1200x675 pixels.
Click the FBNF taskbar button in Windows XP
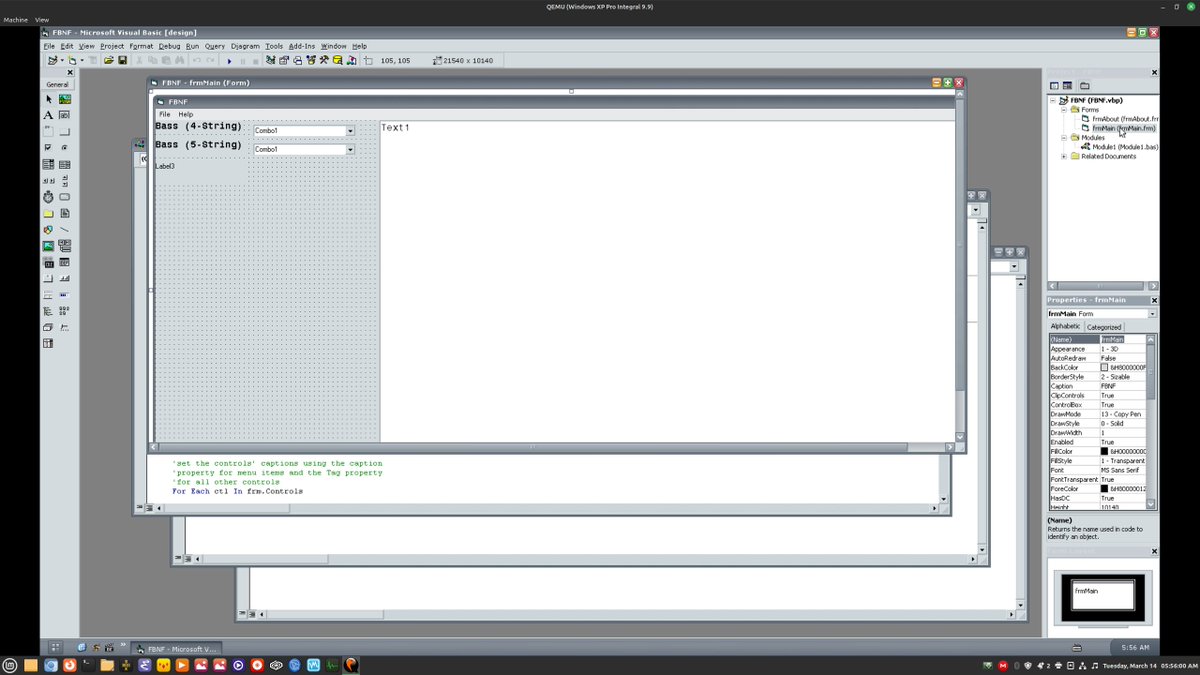[177, 649]
